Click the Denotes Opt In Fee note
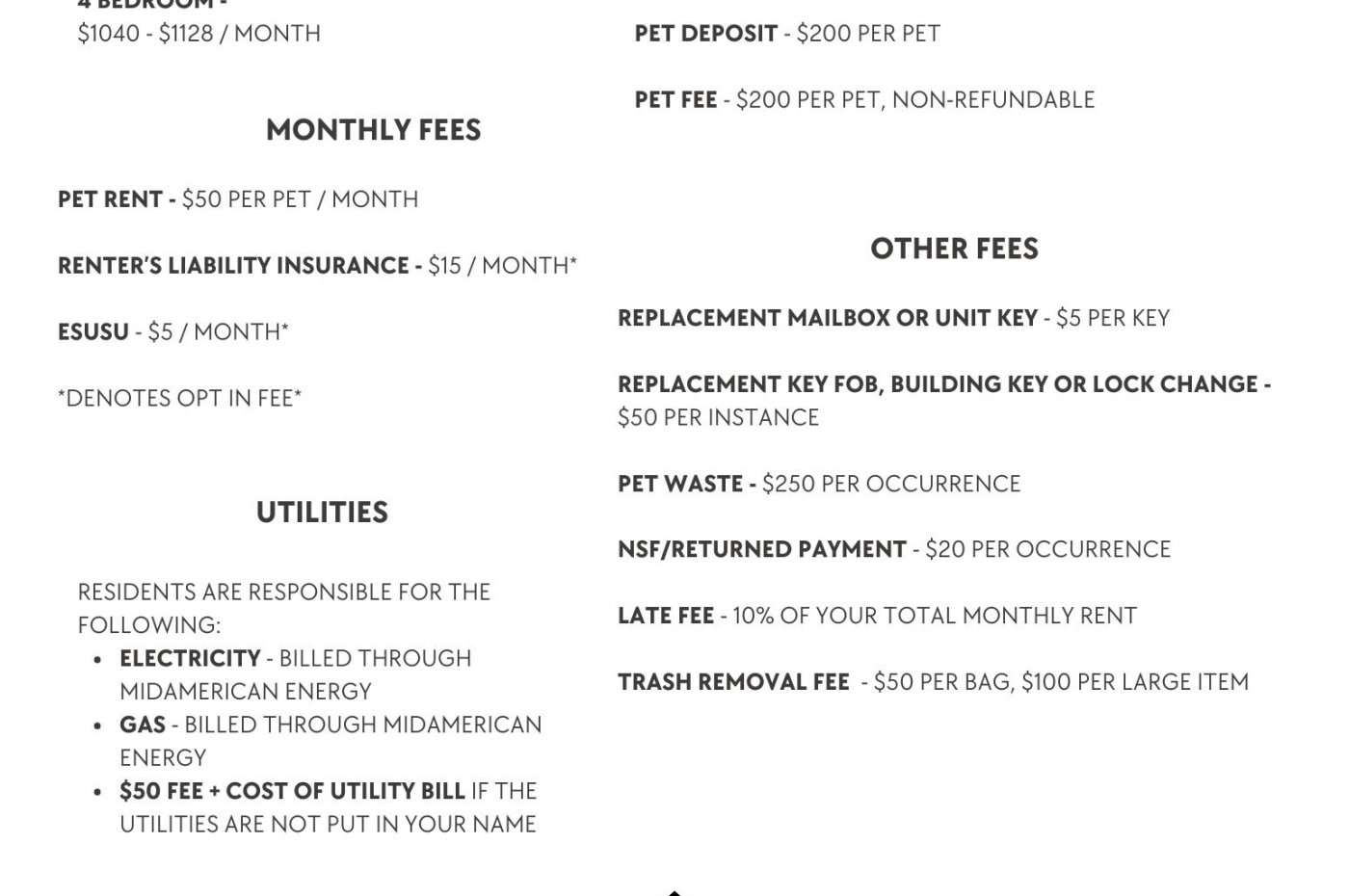The width and height of the screenshot is (1349, 896). click(179, 399)
